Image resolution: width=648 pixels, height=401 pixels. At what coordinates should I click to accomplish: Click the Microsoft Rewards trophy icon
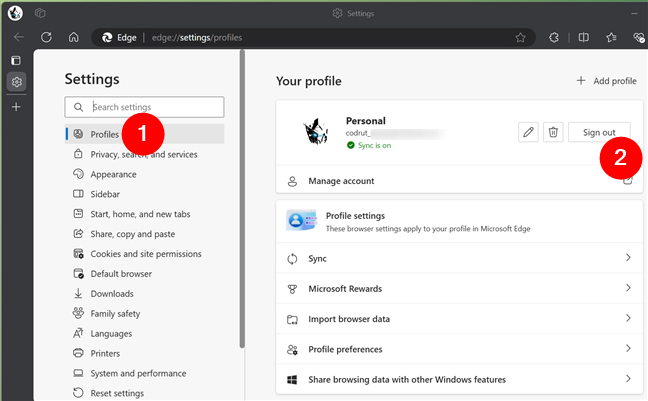[292, 289]
